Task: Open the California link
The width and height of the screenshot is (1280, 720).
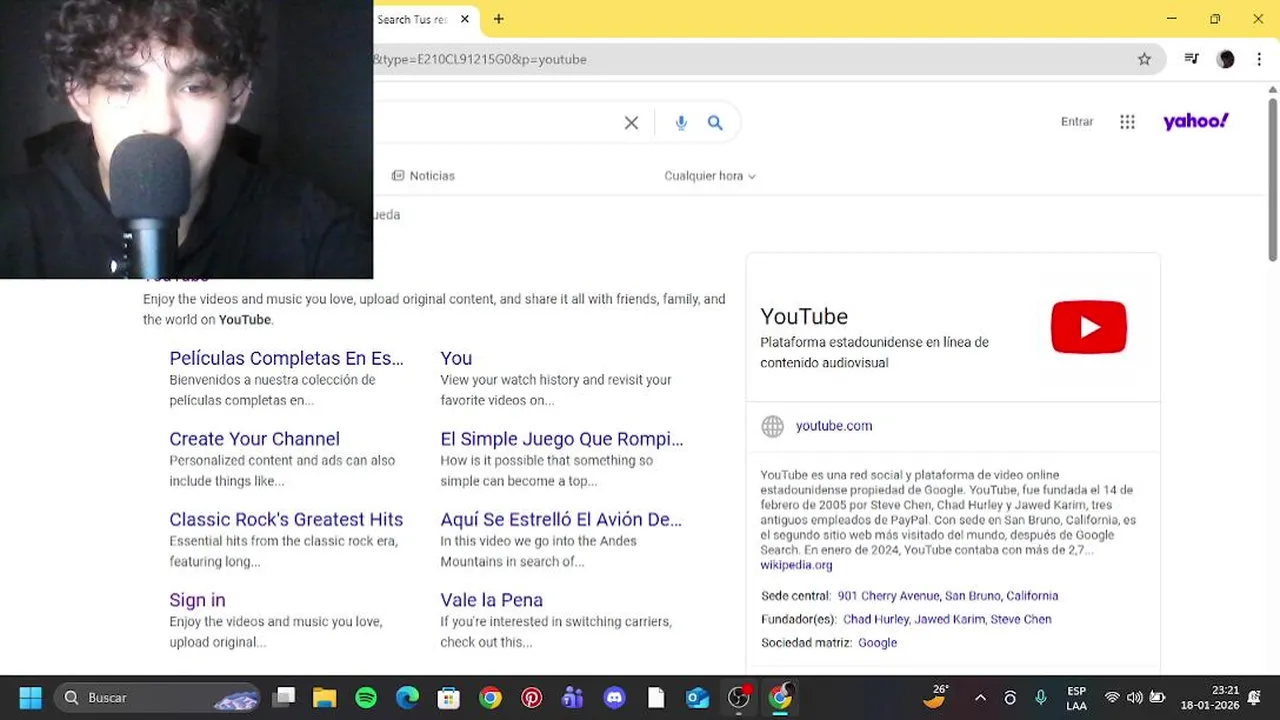Action: [1032, 596]
